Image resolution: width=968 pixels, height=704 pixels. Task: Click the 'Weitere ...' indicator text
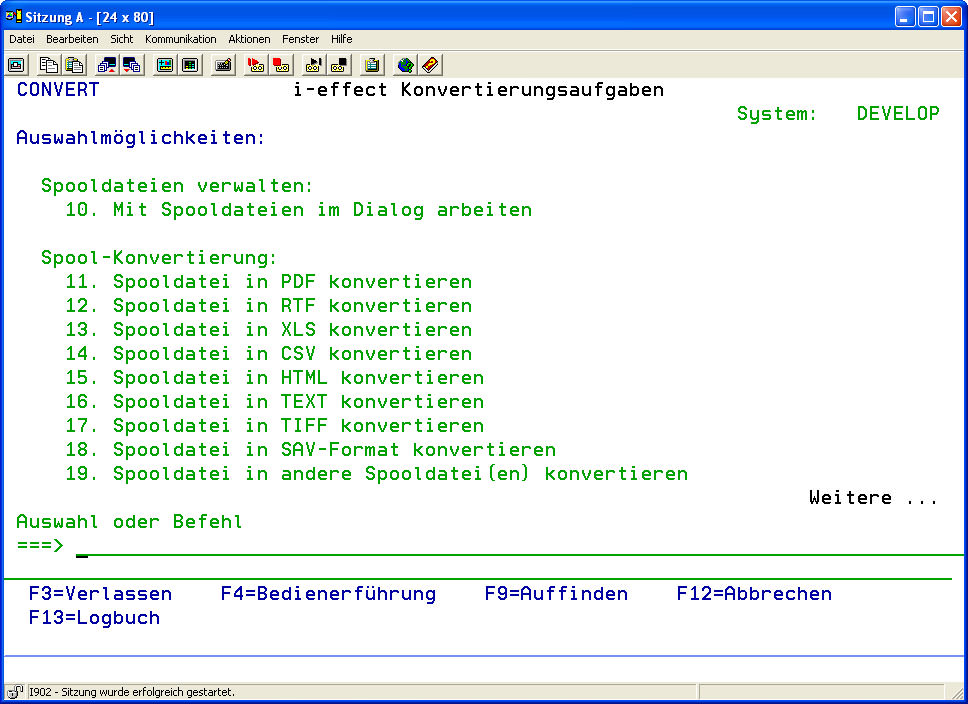tap(874, 498)
